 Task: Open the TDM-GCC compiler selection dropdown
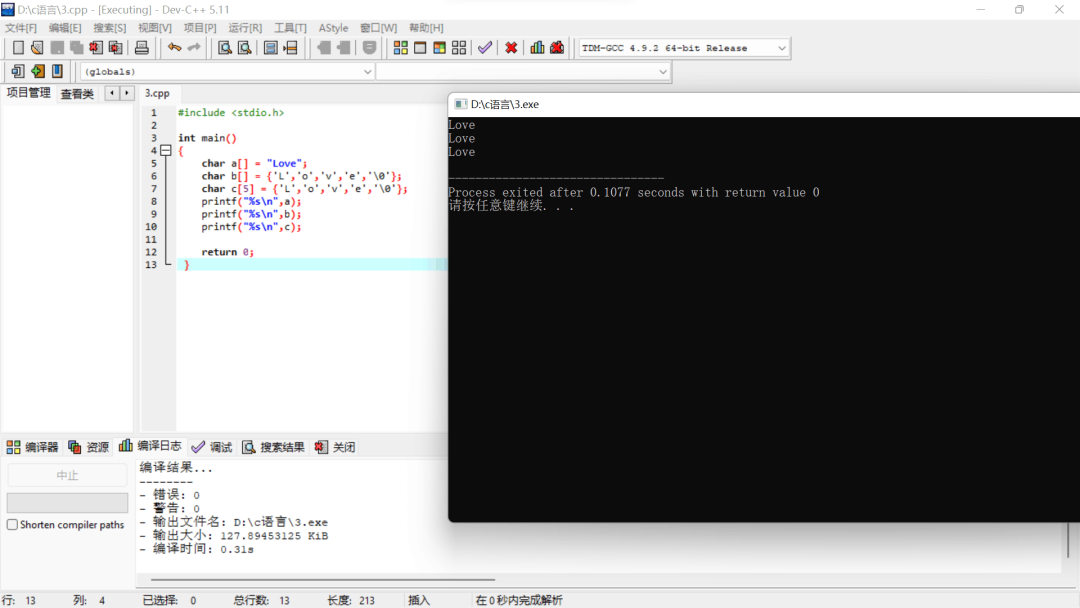point(781,48)
